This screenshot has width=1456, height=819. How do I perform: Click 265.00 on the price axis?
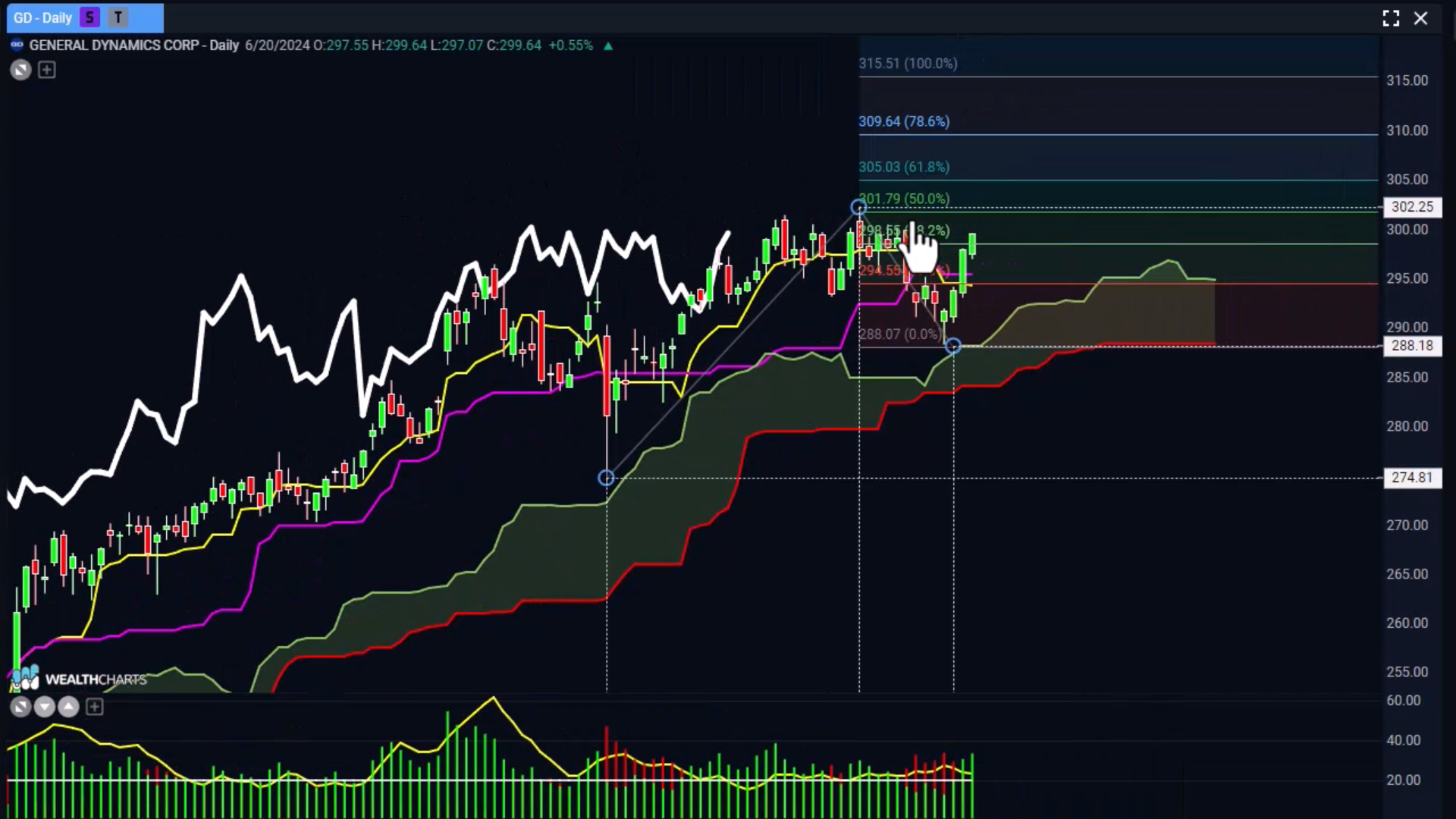click(x=1407, y=574)
